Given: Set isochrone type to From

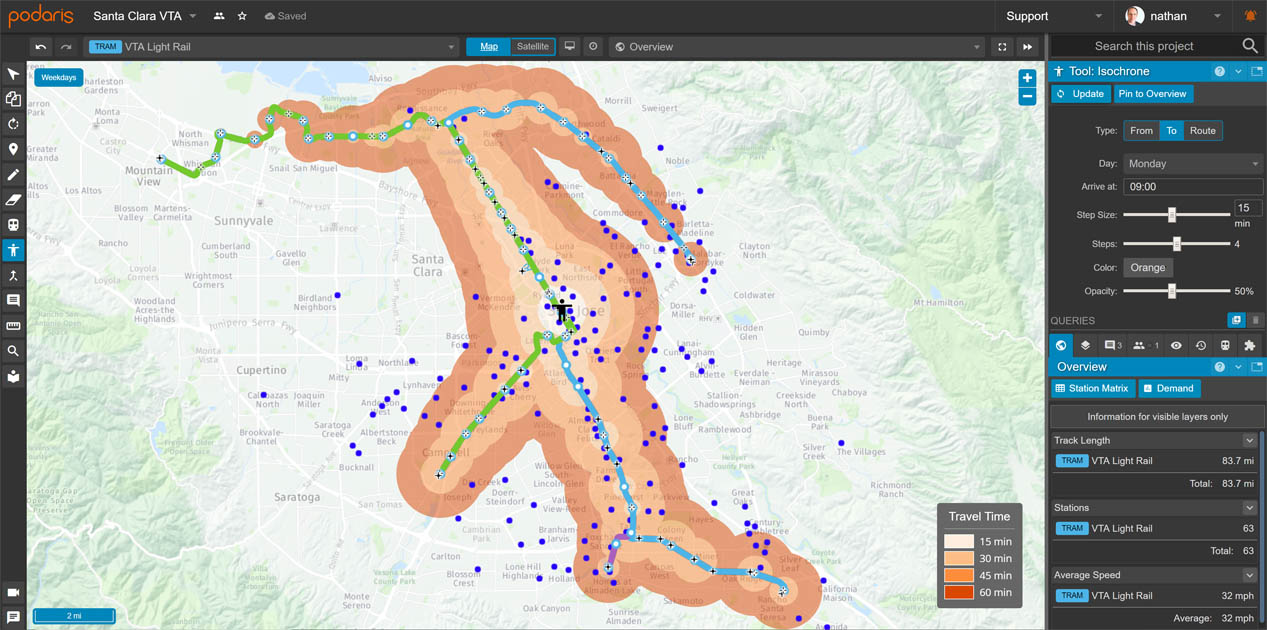Looking at the screenshot, I should [1141, 131].
